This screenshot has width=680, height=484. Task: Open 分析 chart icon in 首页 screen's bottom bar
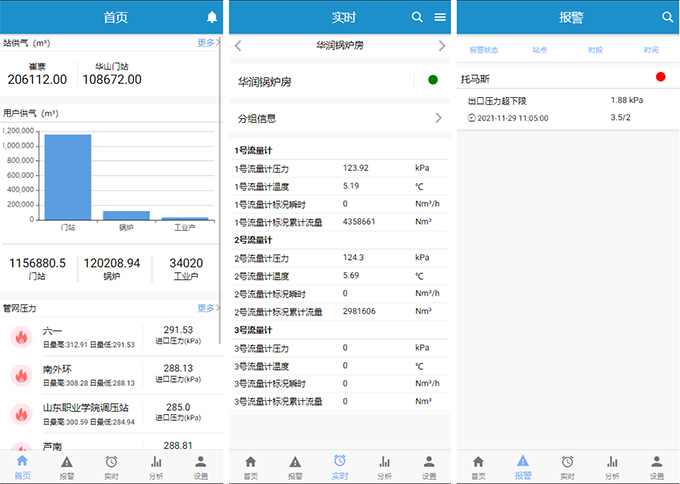(156, 466)
